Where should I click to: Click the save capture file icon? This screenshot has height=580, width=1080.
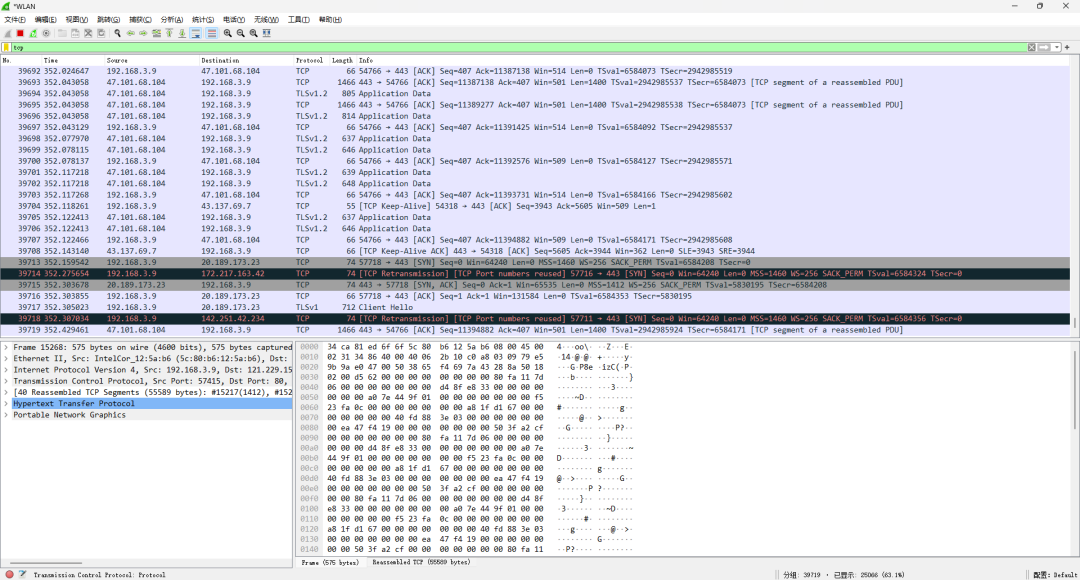tap(75, 33)
